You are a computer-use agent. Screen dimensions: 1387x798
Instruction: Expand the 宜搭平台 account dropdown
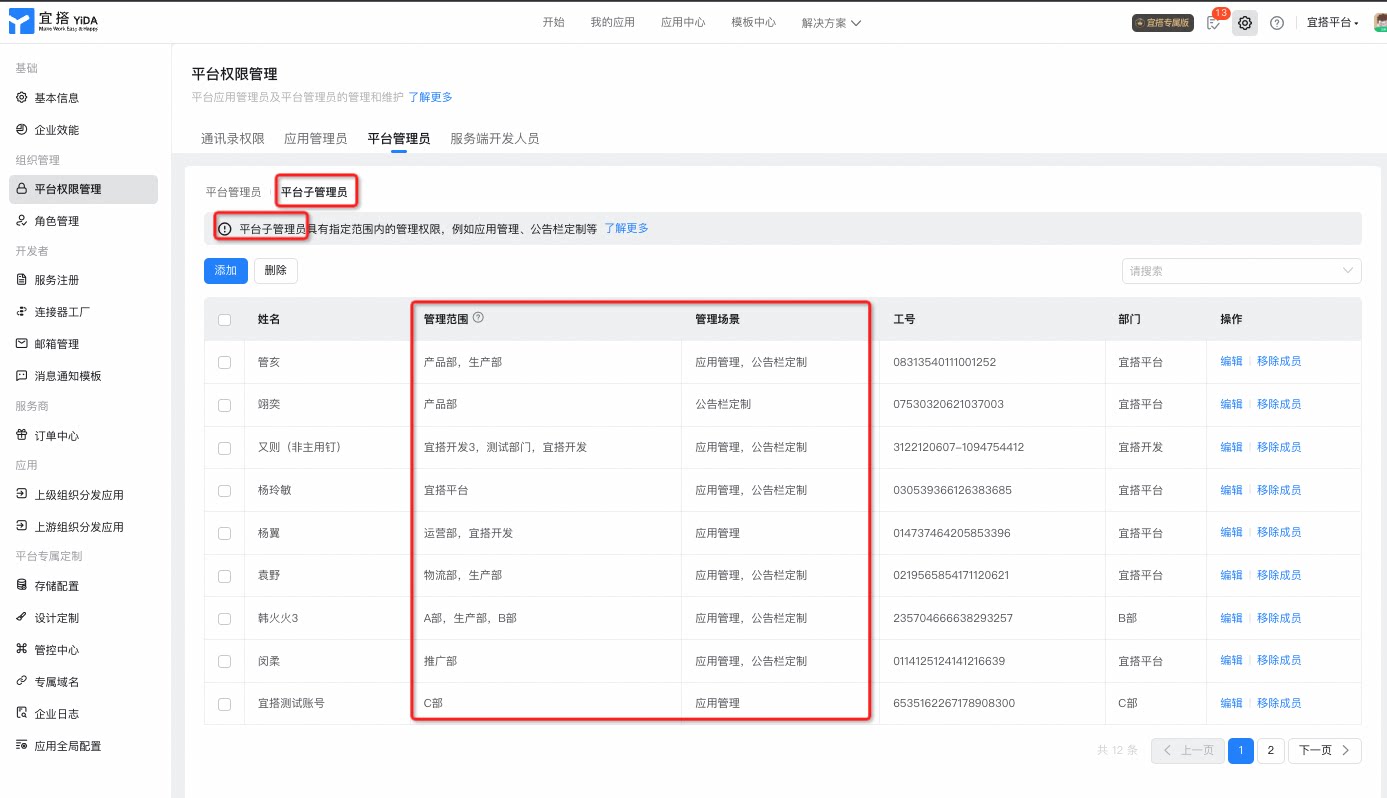[x=1333, y=23]
